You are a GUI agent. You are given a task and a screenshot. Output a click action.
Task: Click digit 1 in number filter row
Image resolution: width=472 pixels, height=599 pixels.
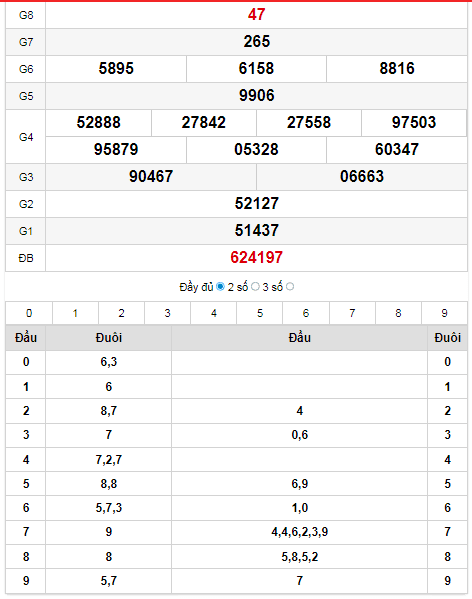75,313
